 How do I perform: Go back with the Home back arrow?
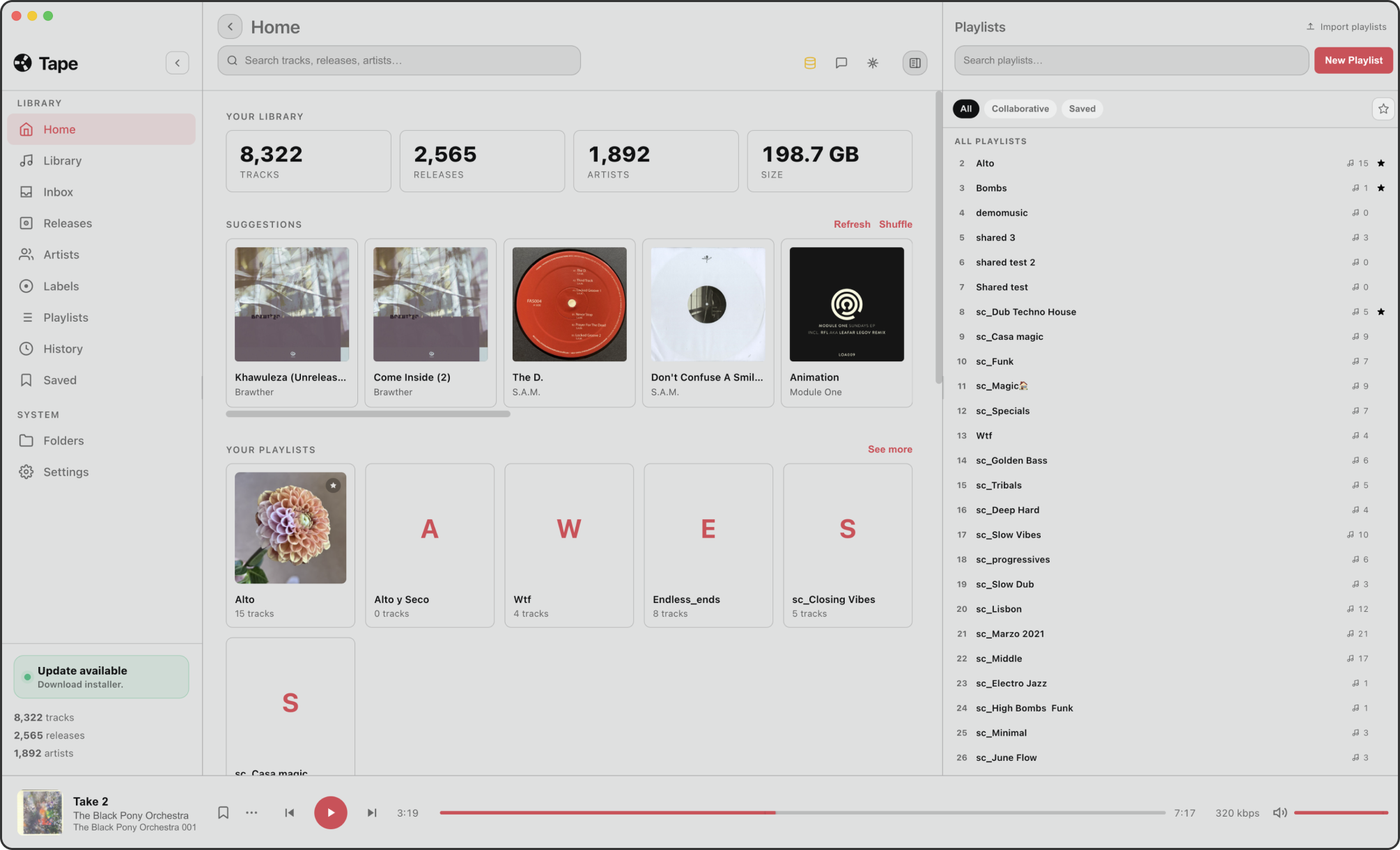[x=230, y=26]
